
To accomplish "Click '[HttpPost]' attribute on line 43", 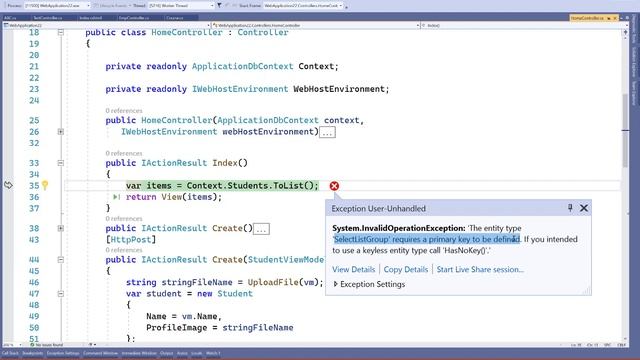I will 131,240.
